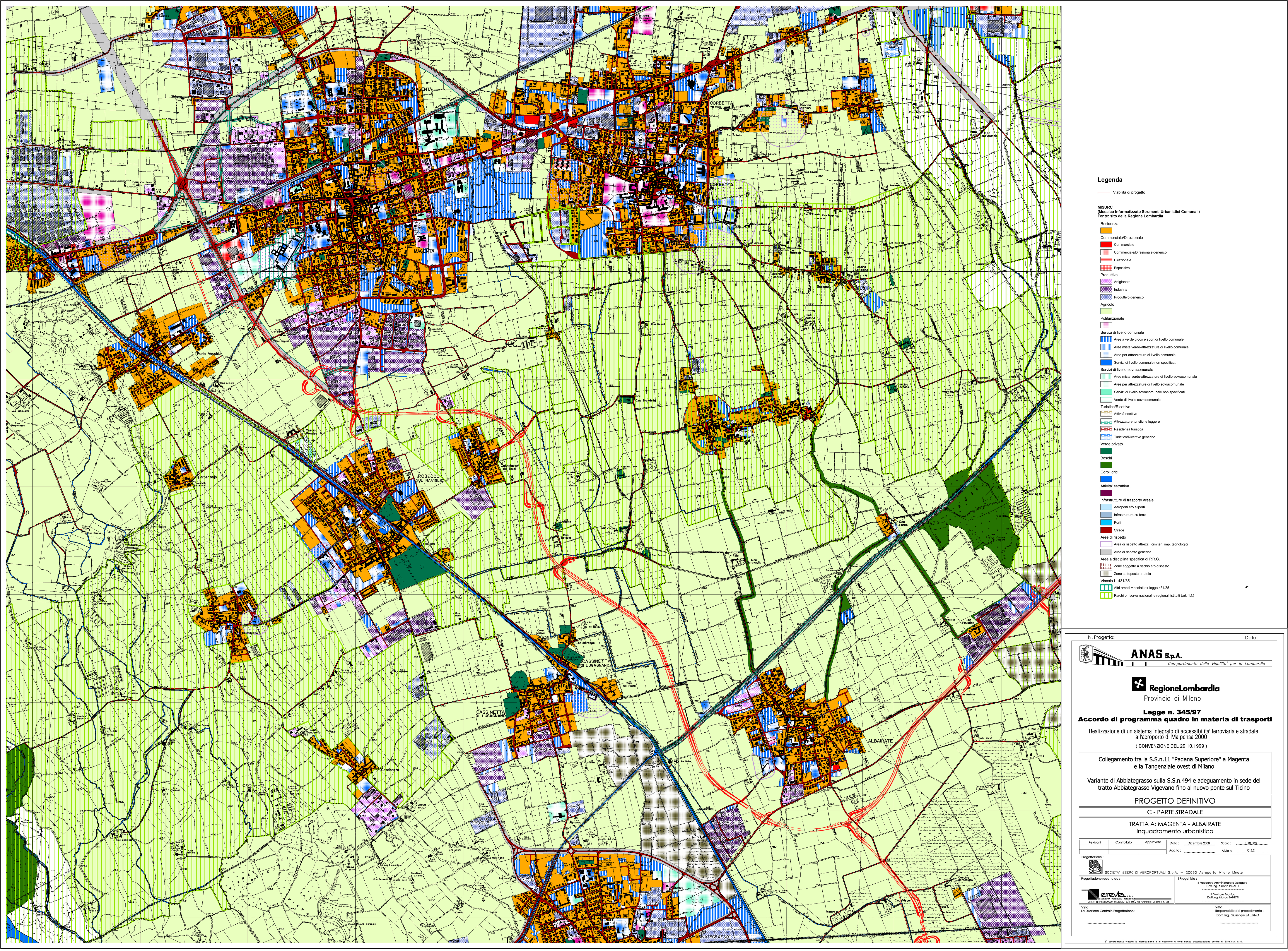Pick the green Boschi legend swatch
Screen dimensions: 1288x951
[x=1106, y=465]
